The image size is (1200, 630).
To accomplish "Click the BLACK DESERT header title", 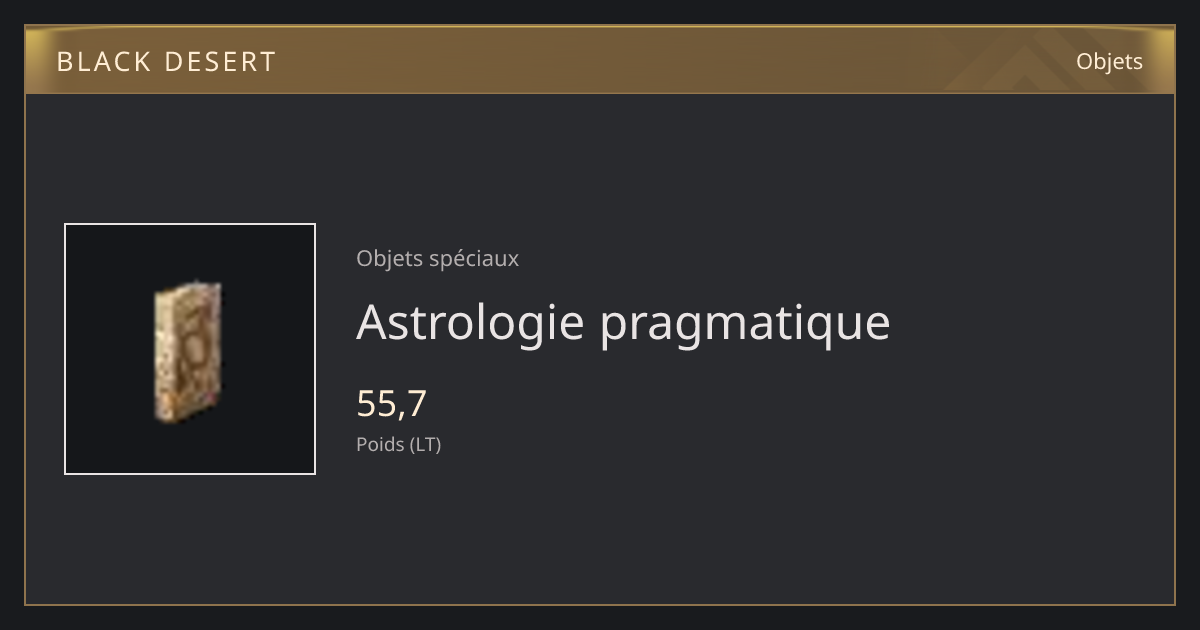I will point(166,62).
